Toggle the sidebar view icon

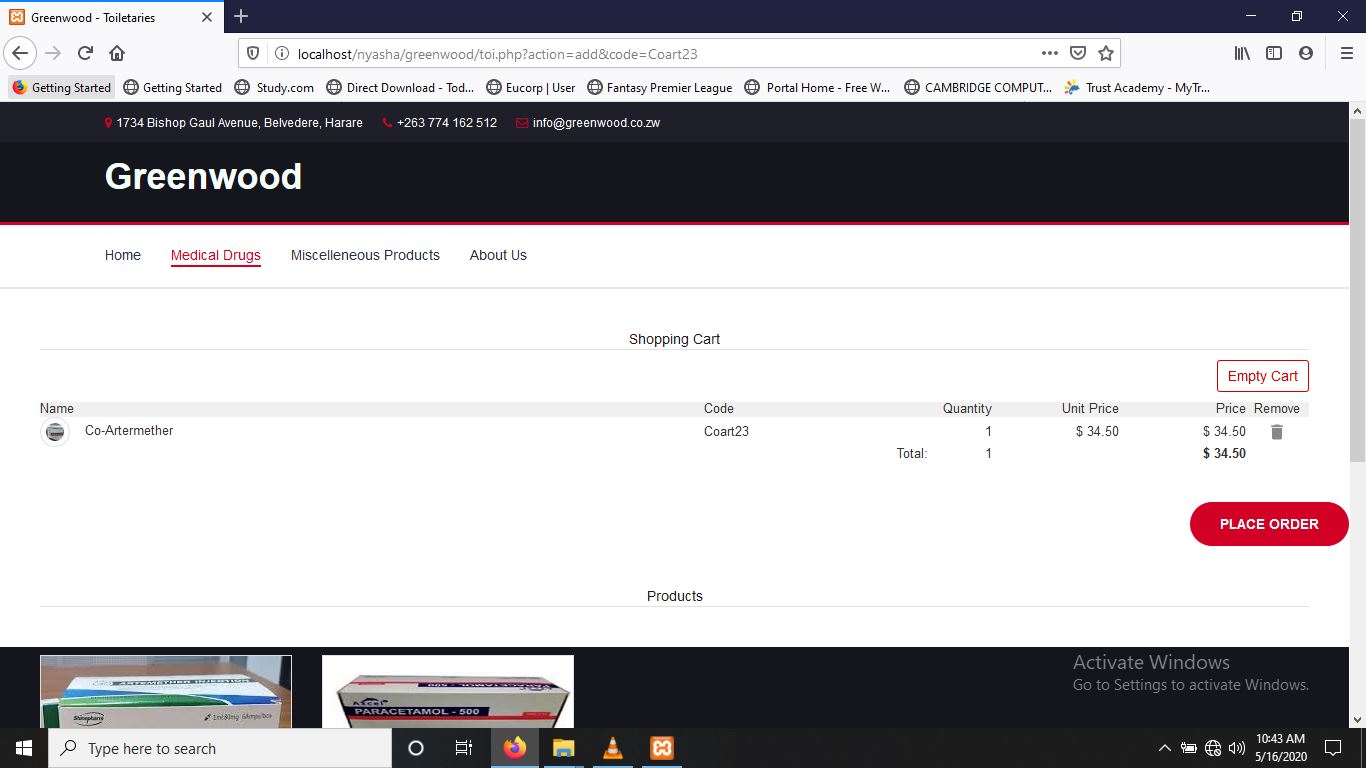click(x=1274, y=53)
